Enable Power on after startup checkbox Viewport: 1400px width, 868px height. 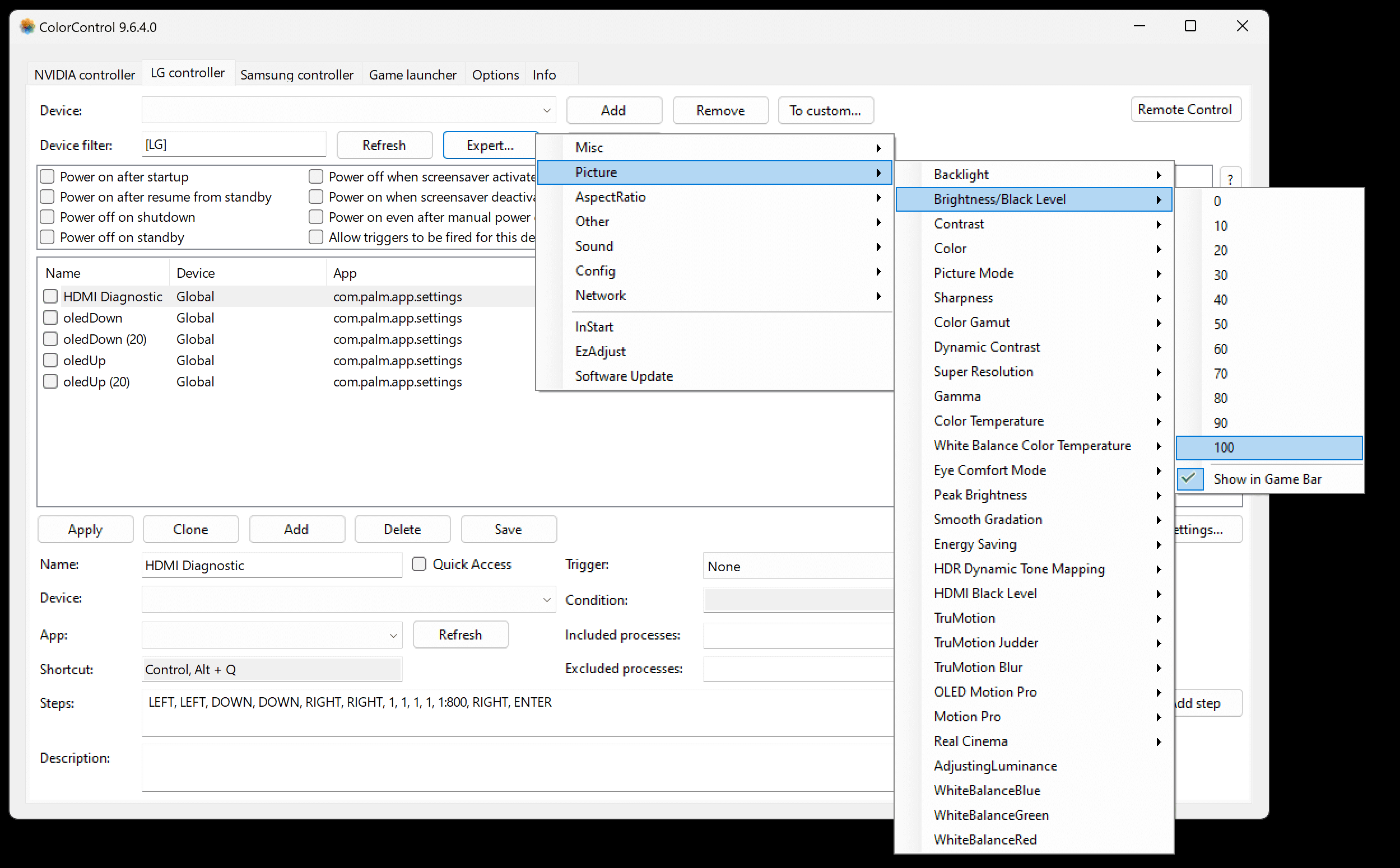(x=47, y=177)
